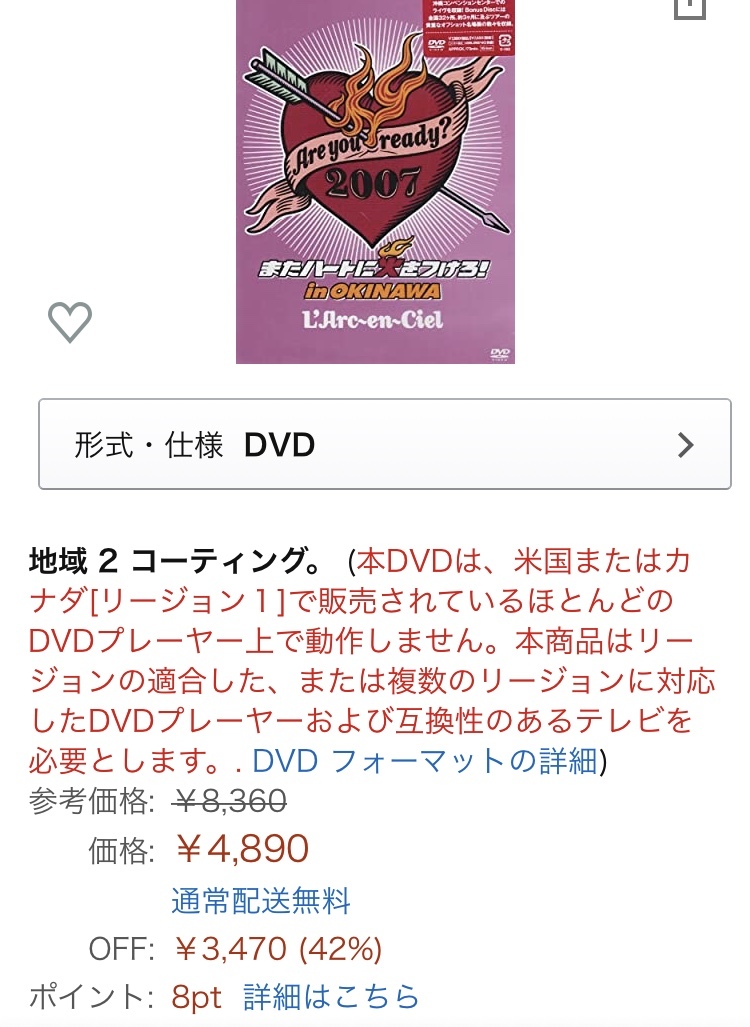Open the 形式・仕様 DVD format selector

coord(384,444)
